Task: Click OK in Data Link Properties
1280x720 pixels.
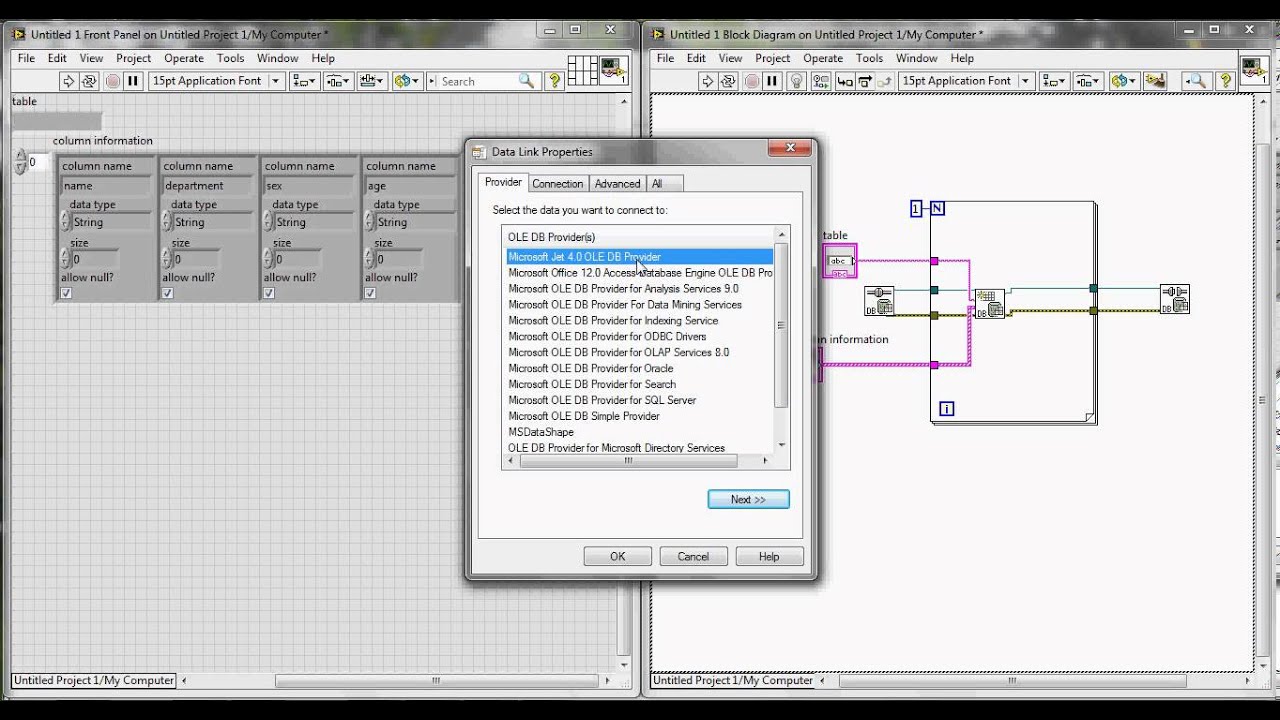Action: pyautogui.click(x=617, y=556)
